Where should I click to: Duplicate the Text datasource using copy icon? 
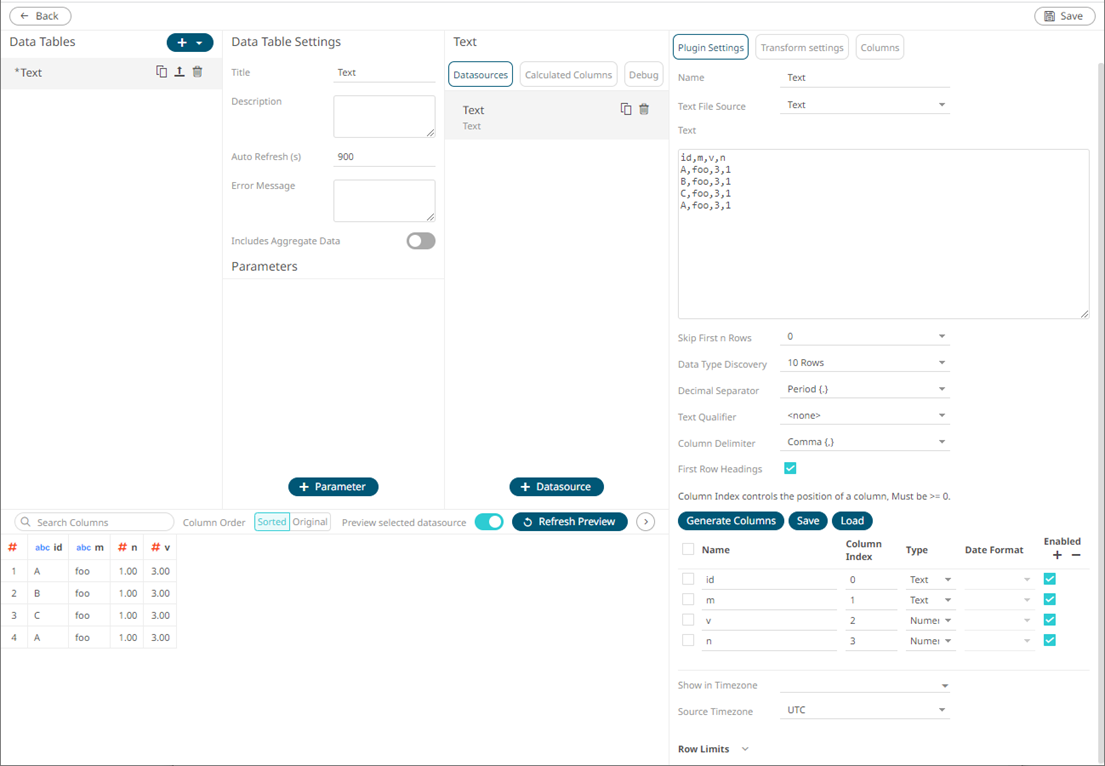[626, 109]
